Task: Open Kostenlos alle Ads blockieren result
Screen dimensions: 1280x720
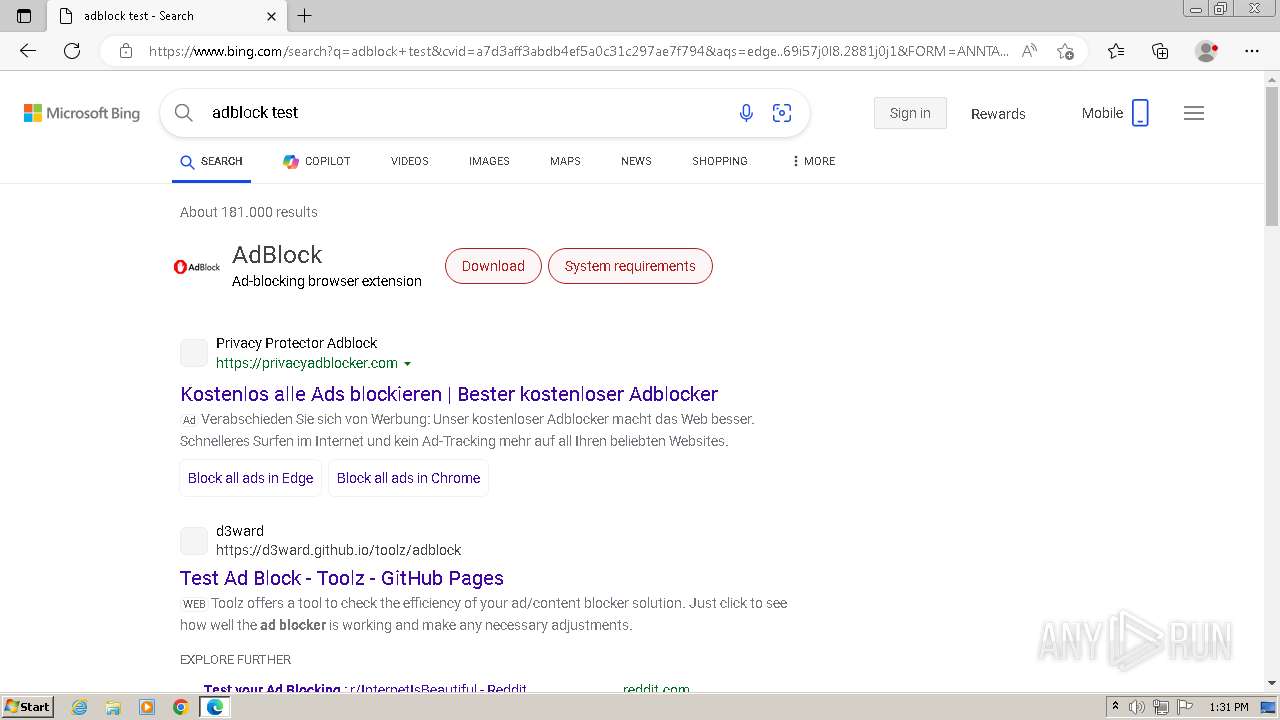Action: (449, 394)
